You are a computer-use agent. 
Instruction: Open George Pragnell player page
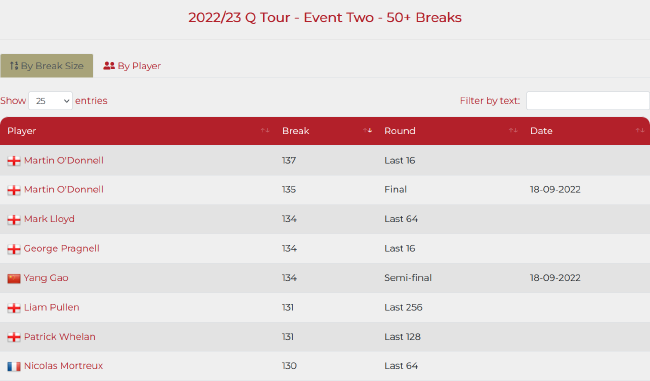pos(62,248)
